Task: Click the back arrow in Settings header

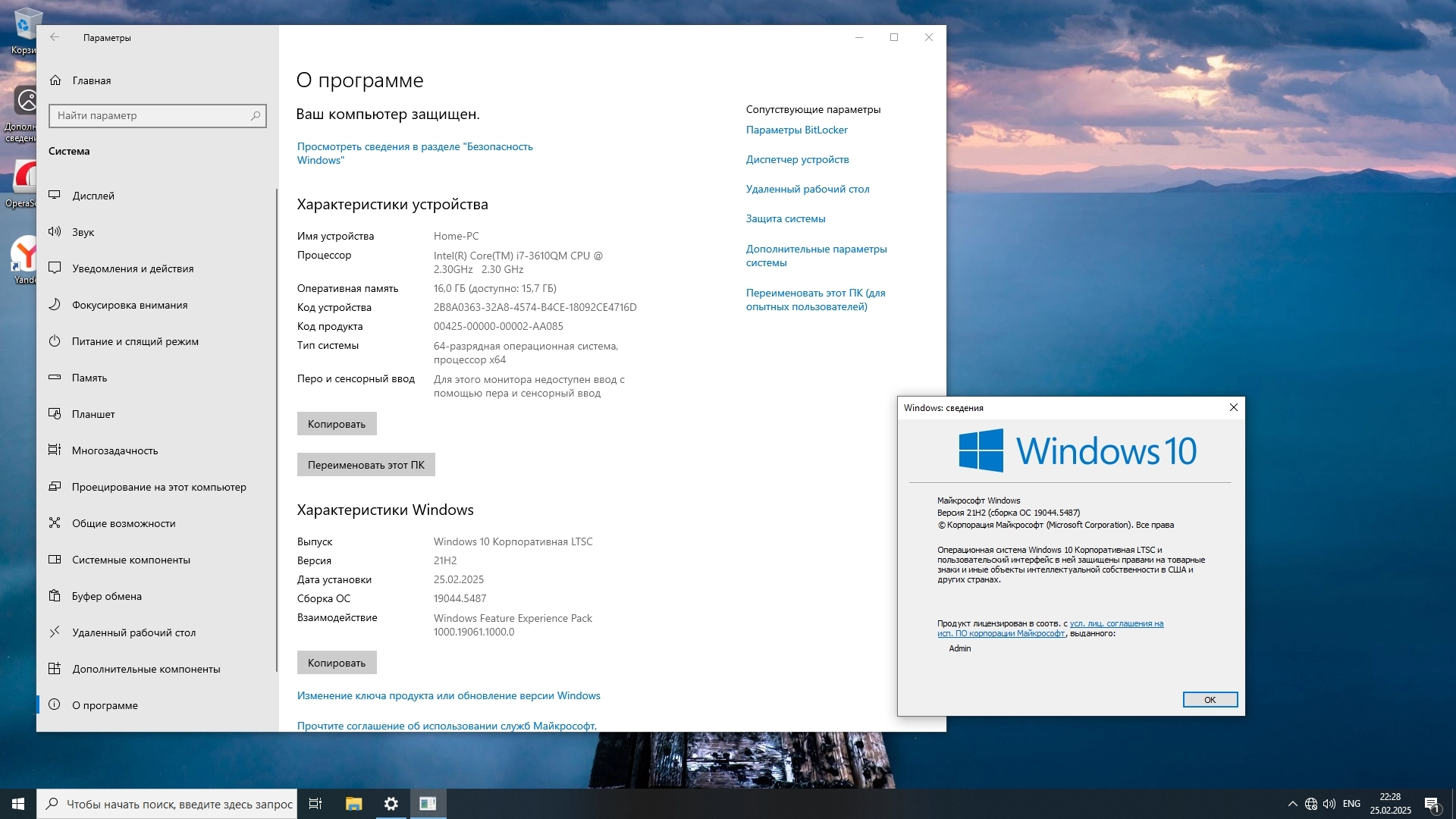Action: click(x=55, y=37)
